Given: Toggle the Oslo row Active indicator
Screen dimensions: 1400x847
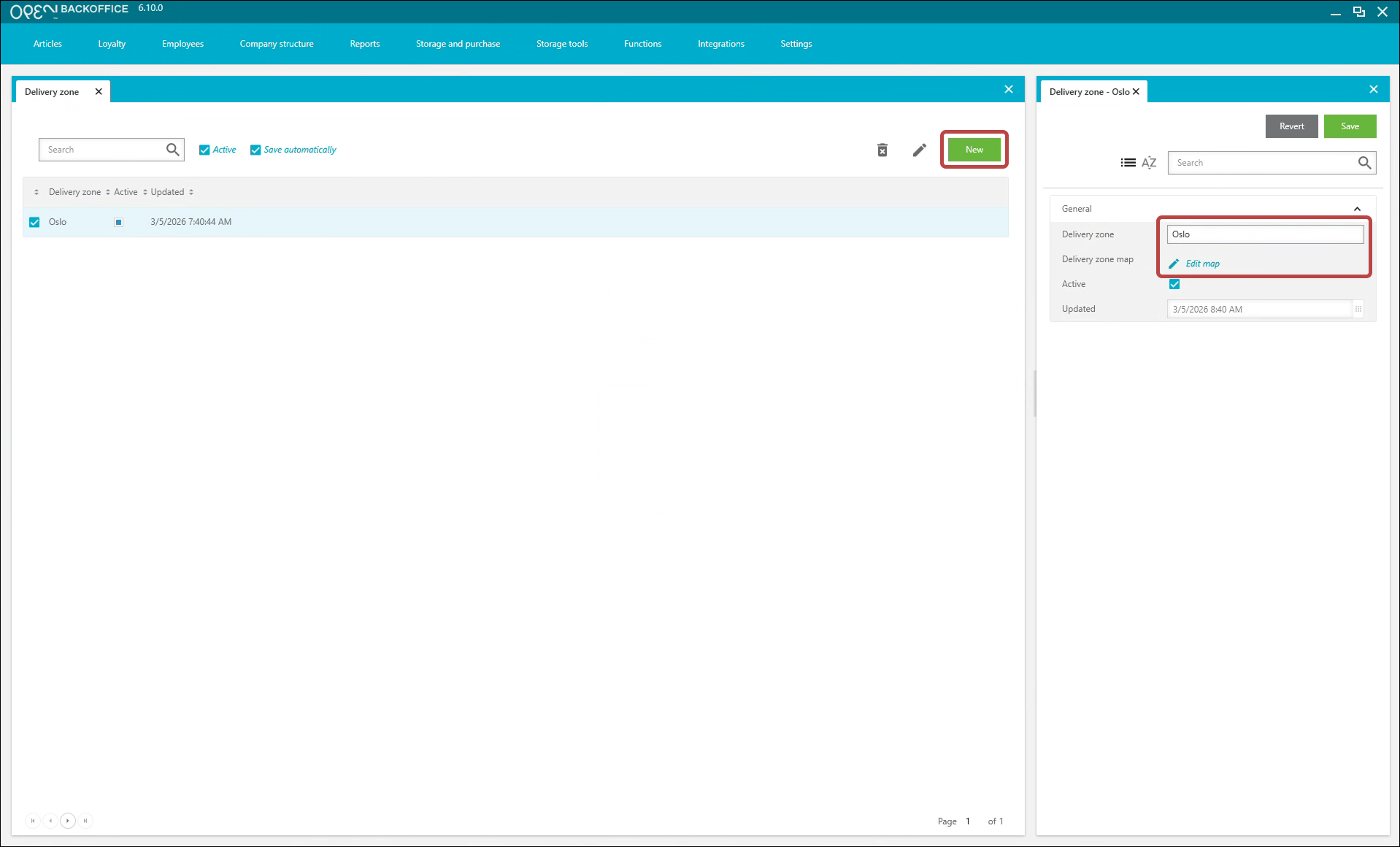Looking at the screenshot, I should (118, 222).
